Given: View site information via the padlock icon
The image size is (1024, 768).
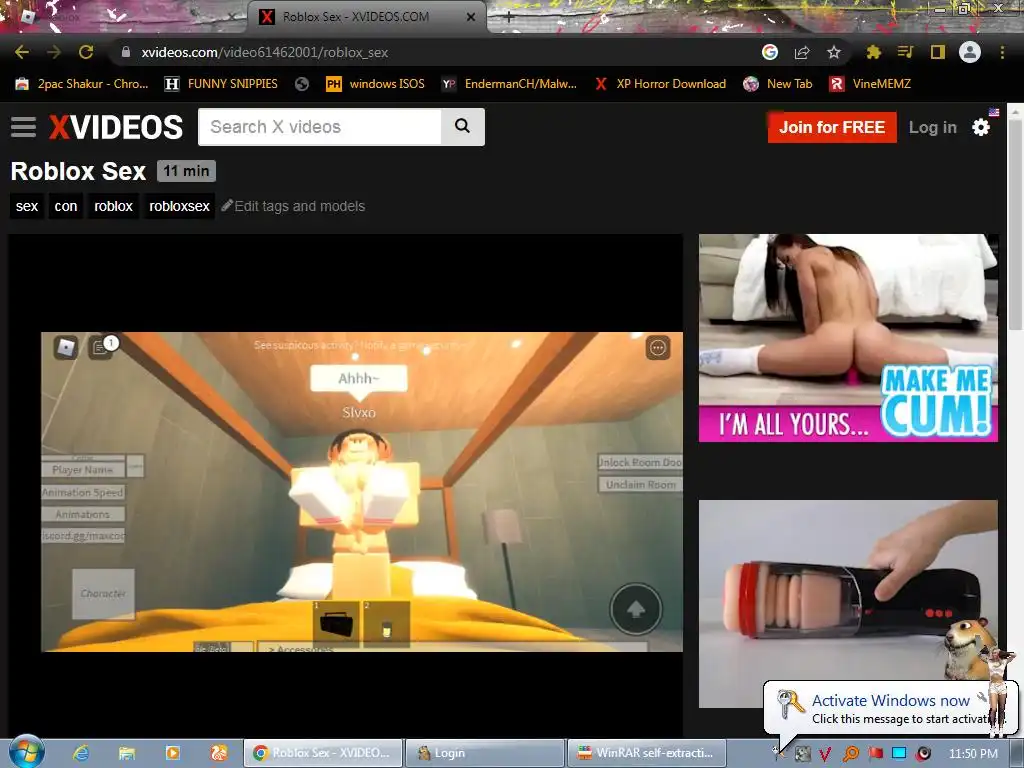Looking at the screenshot, I should [x=126, y=52].
